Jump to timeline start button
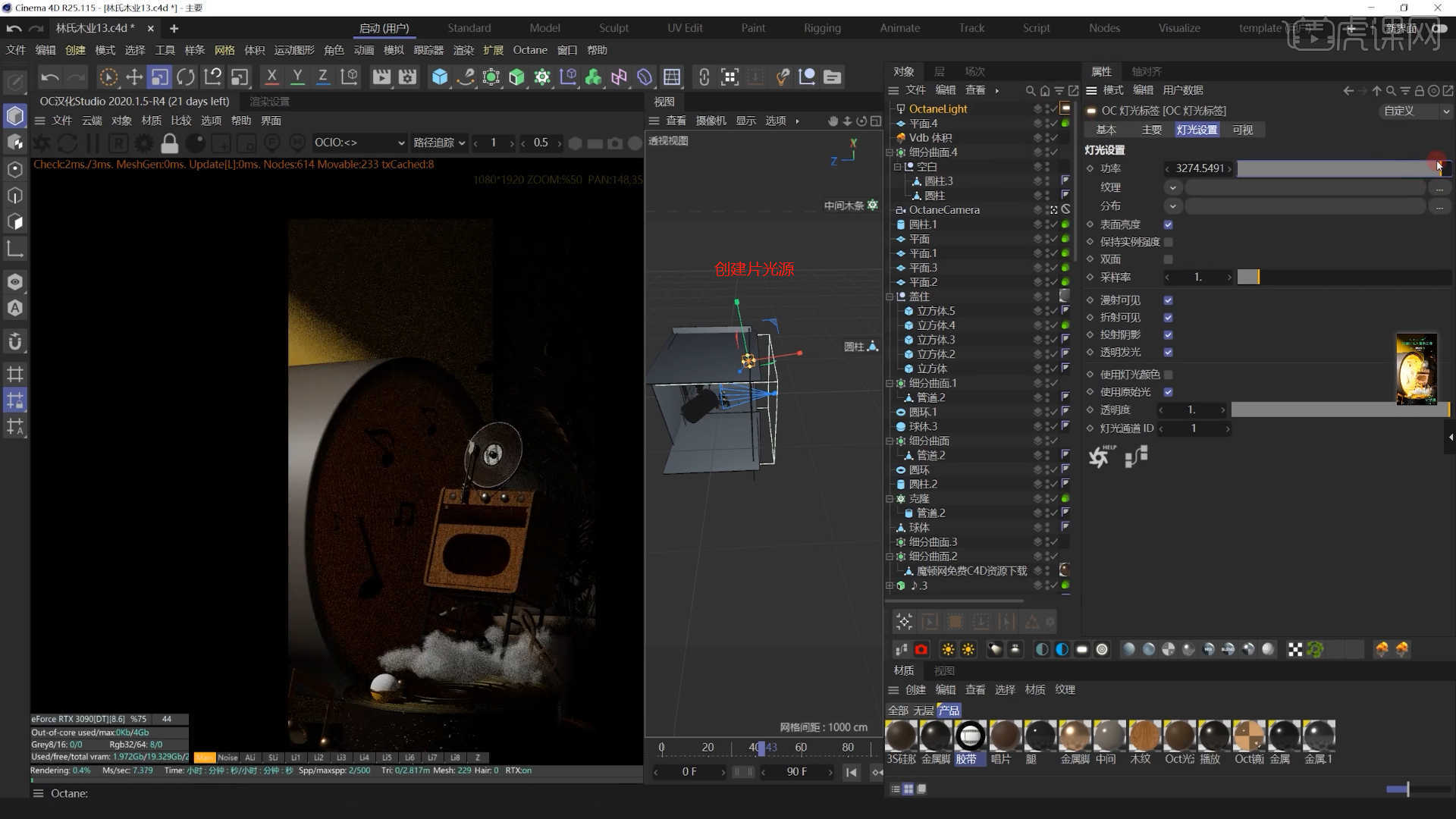This screenshot has height=819, width=1456. pyautogui.click(x=852, y=772)
